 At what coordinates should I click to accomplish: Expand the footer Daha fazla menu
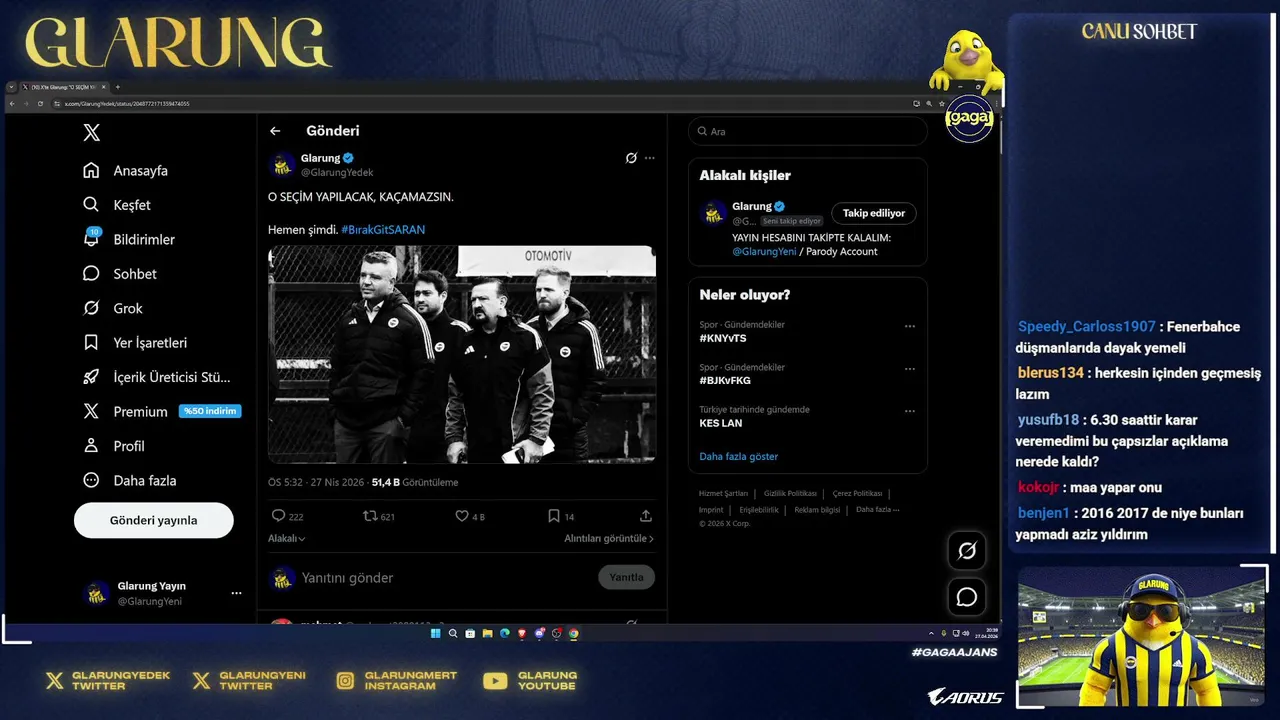click(877, 509)
